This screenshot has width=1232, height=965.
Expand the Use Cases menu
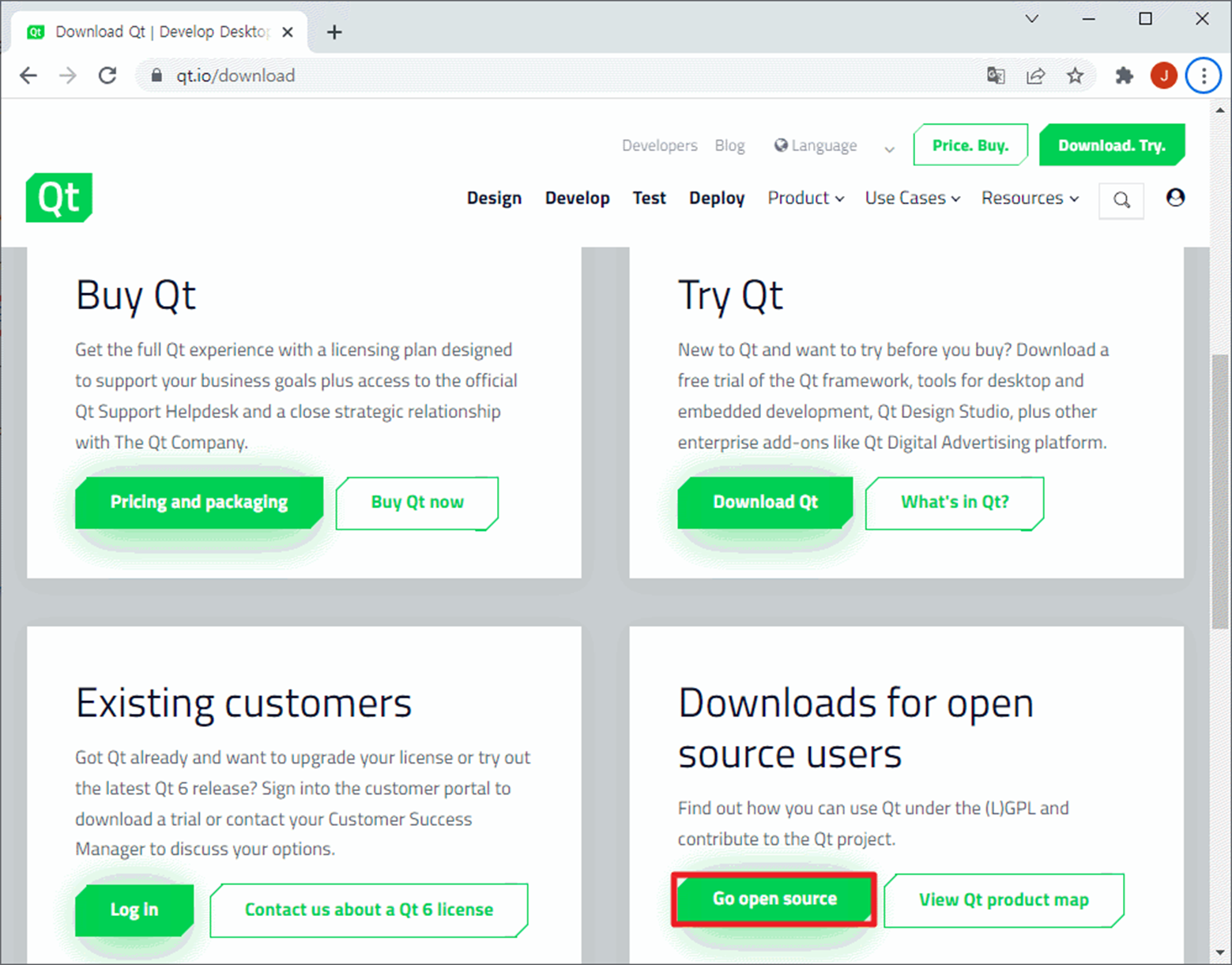(x=913, y=198)
